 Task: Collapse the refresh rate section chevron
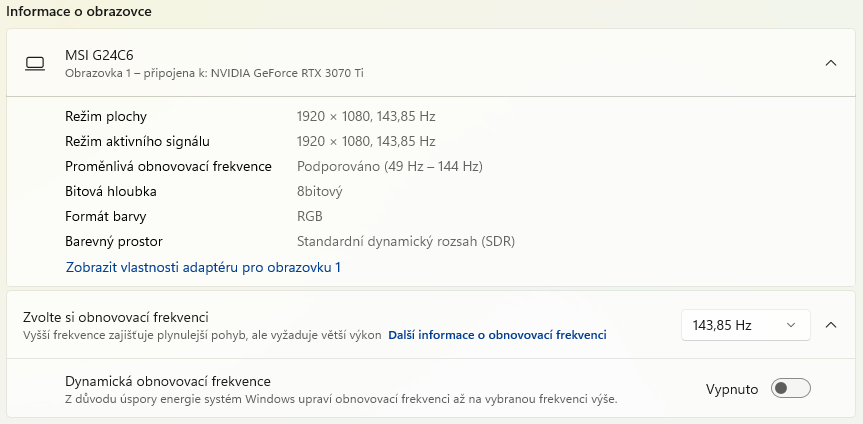[830, 325]
